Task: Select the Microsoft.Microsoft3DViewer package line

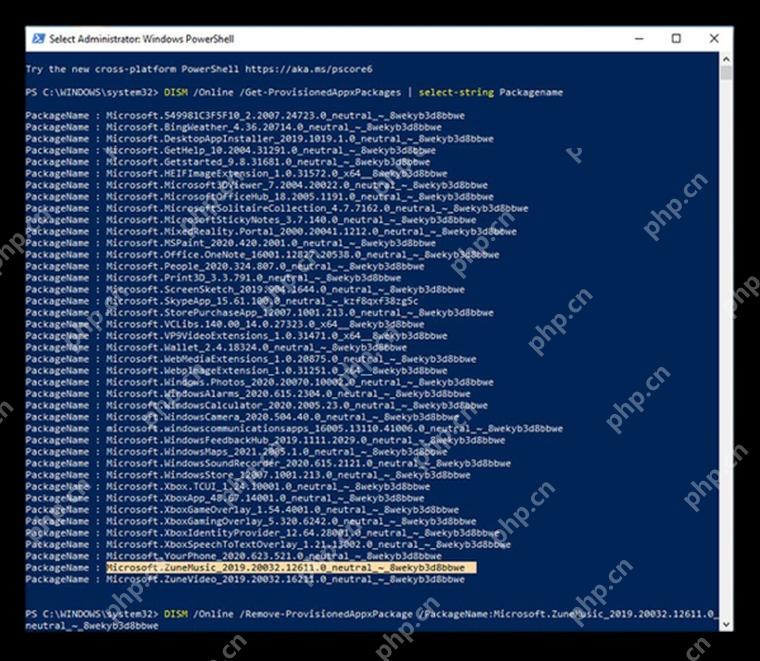Action: [256, 185]
